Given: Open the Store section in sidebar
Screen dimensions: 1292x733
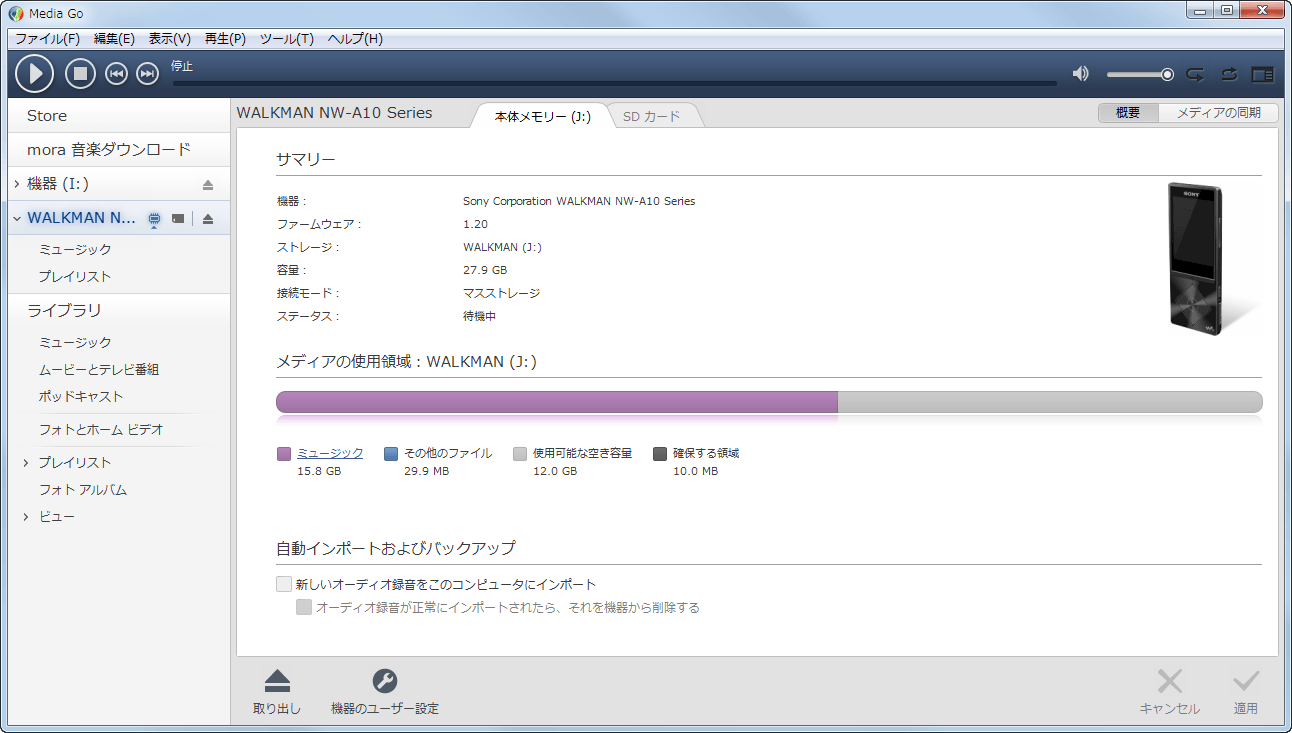Looking at the screenshot, I should [x=119, y=116].
